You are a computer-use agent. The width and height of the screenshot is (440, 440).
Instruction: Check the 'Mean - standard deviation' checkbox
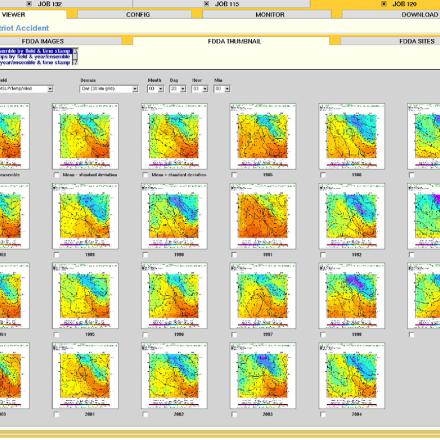click(x=57, y=175)
